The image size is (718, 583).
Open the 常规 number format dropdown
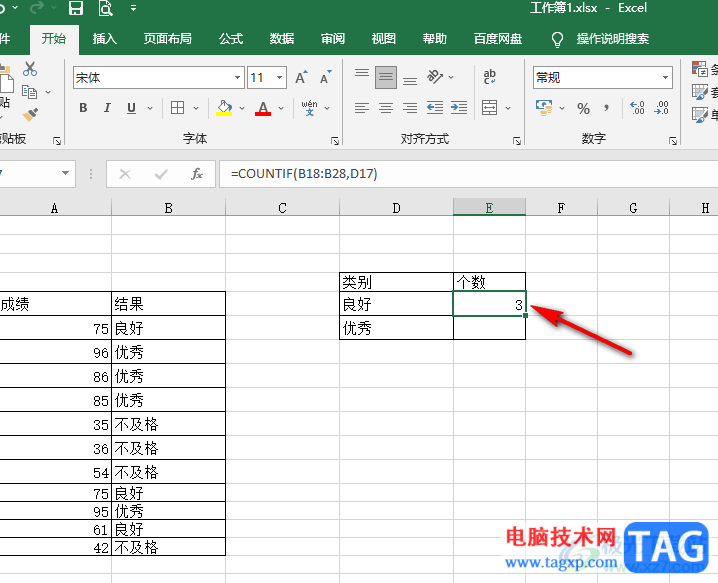[x=665, y=77]
